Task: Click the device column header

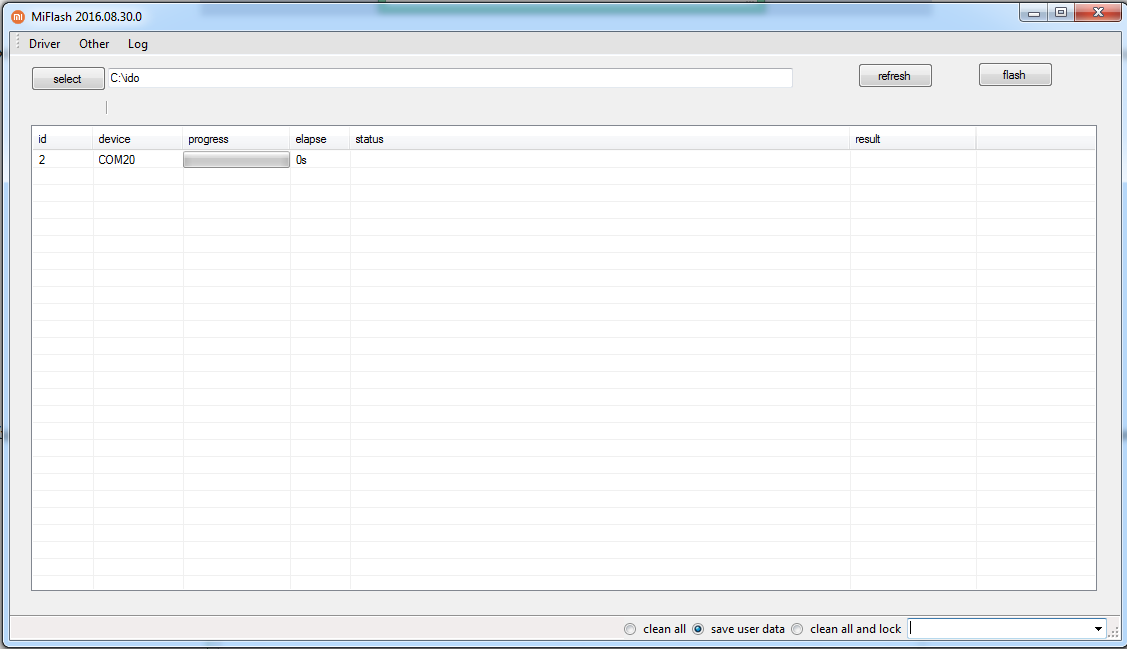Action: (137, 139)
